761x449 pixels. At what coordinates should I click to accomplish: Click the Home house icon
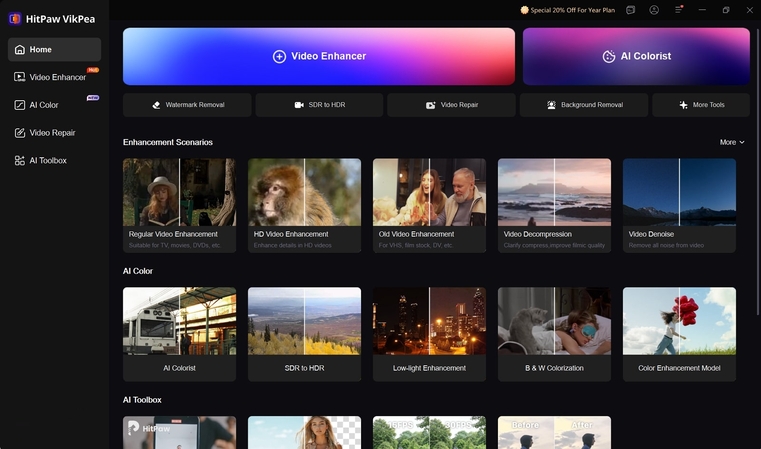click(x=19, y=50)
